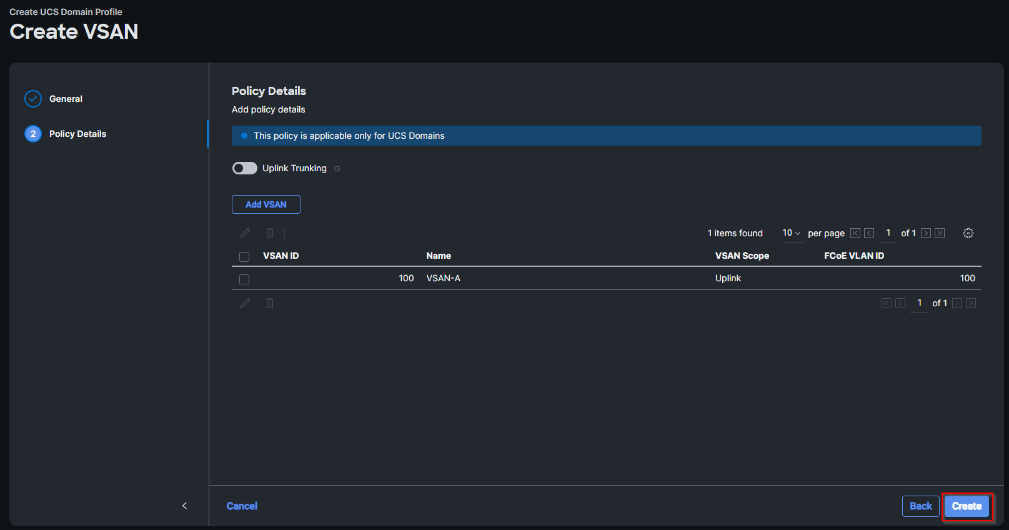Go to the General step
Viewport: 1009px width, 530px height.
(66, 99)
